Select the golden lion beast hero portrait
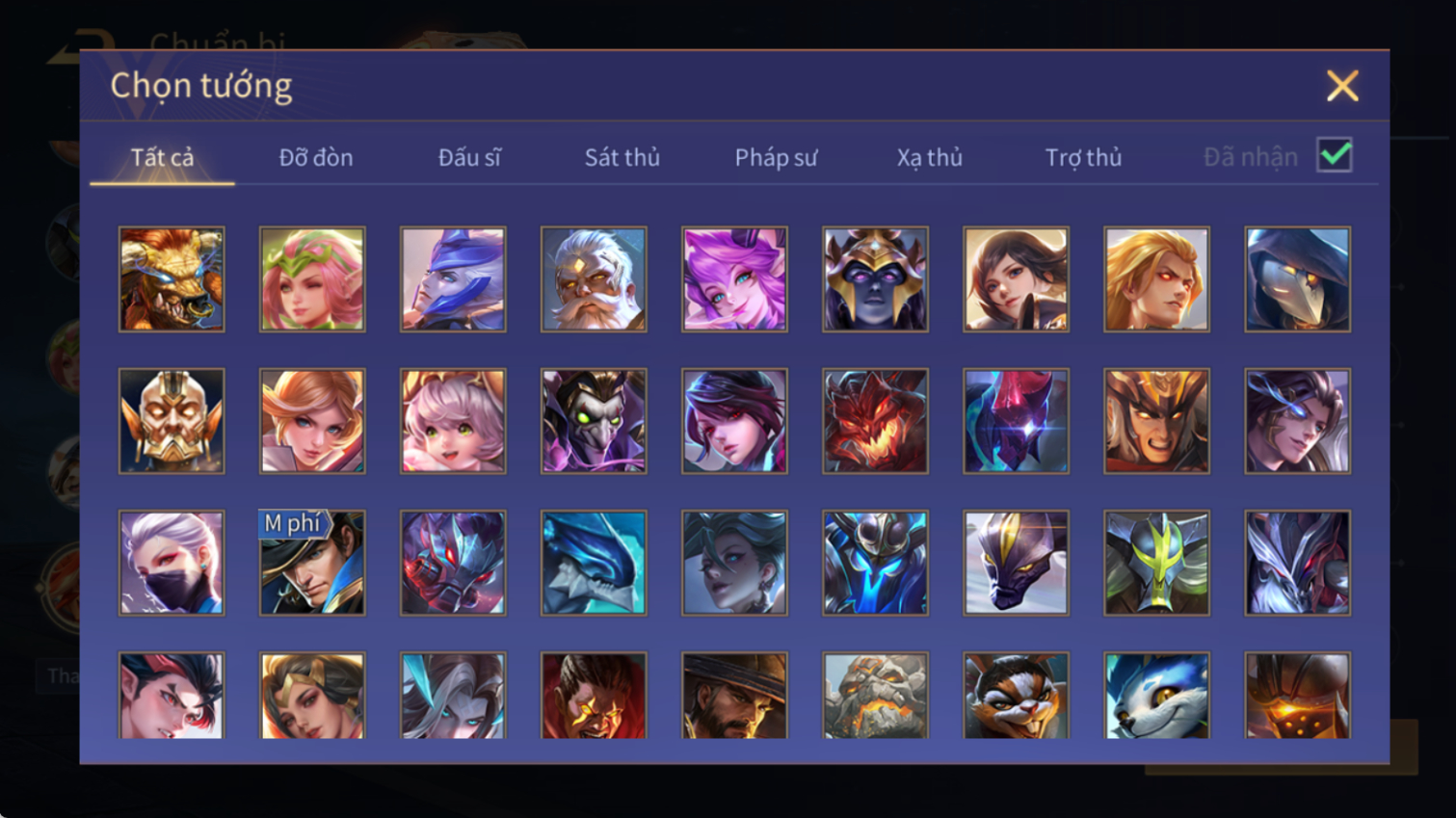The height and width of the screenshot is (818, 1456). (172, 279)
